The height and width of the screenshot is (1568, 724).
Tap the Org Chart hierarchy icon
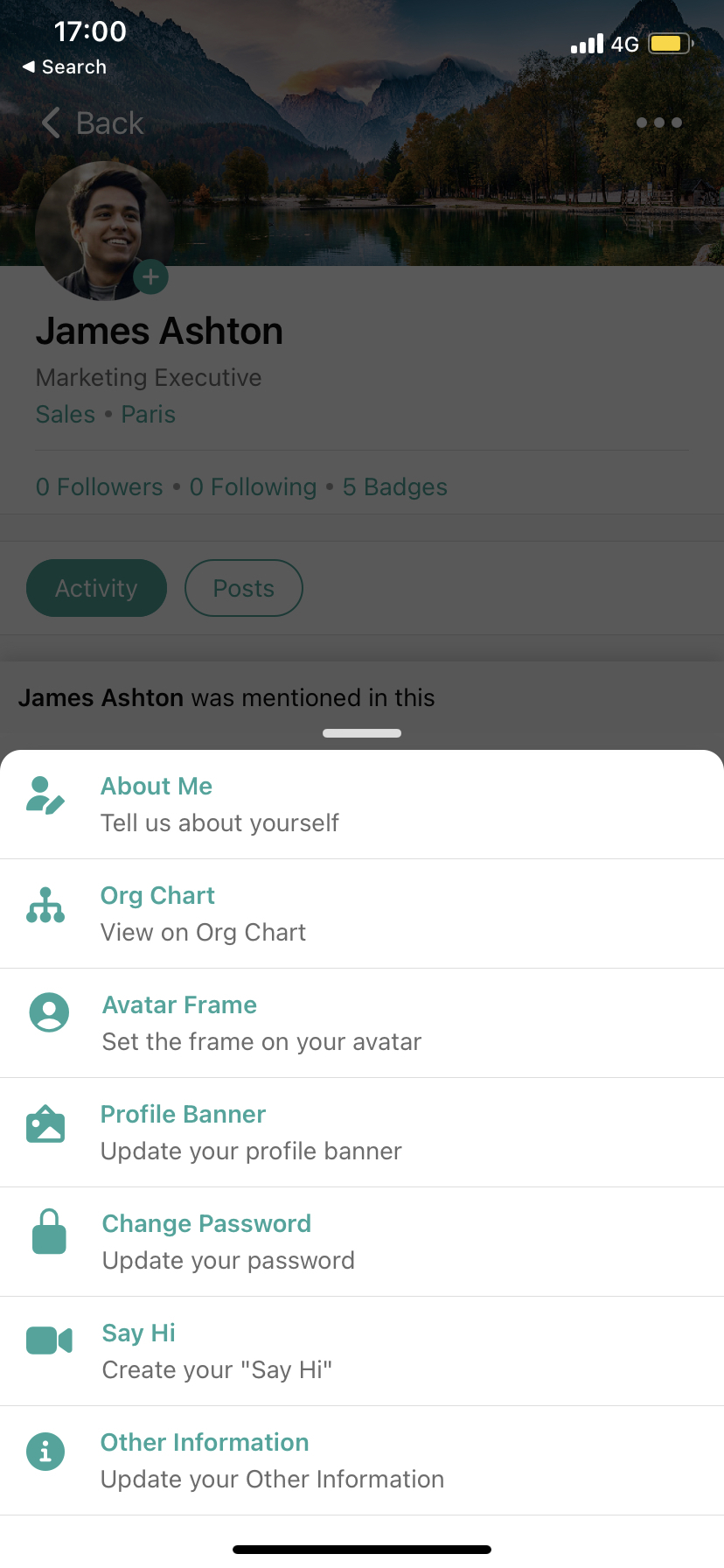(x=45, y=905)
